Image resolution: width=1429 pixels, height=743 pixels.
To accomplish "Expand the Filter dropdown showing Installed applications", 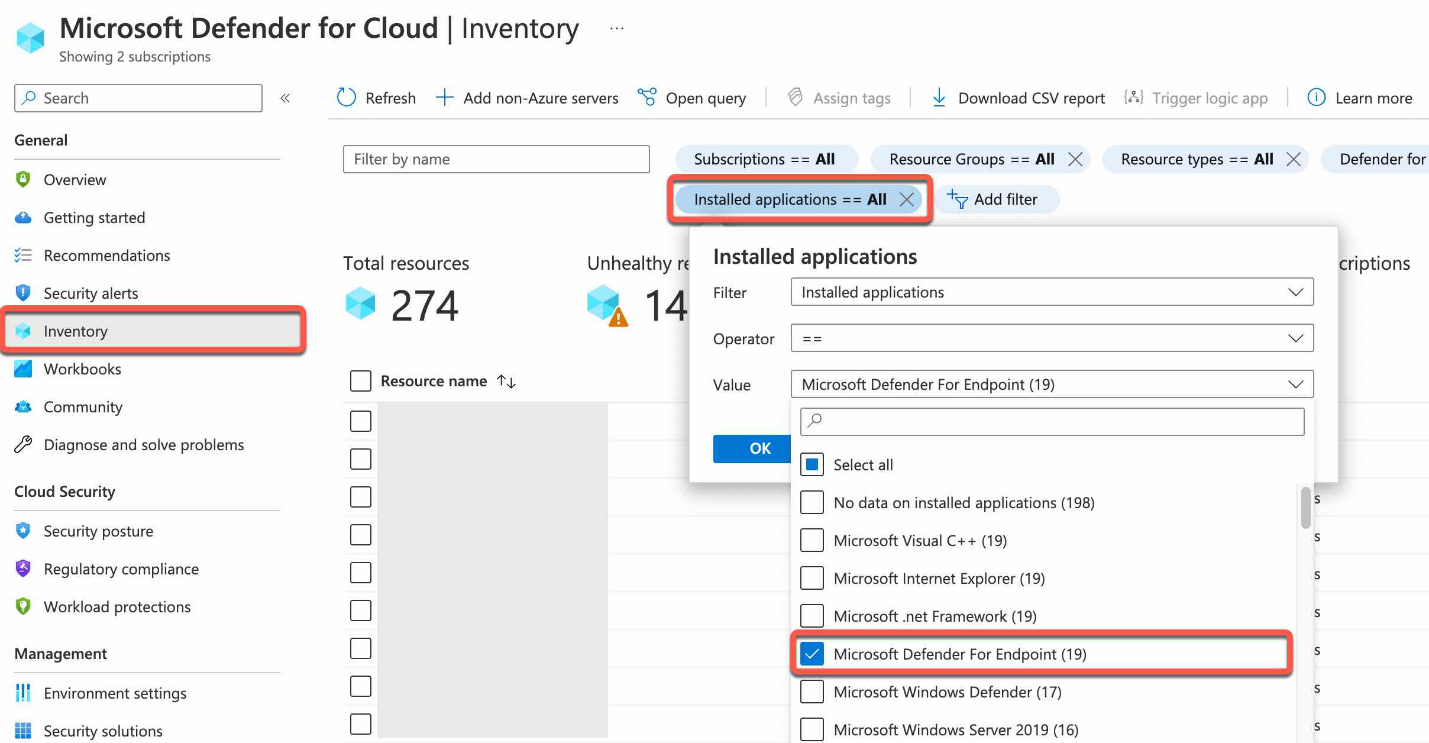I will coord(1051,293).
